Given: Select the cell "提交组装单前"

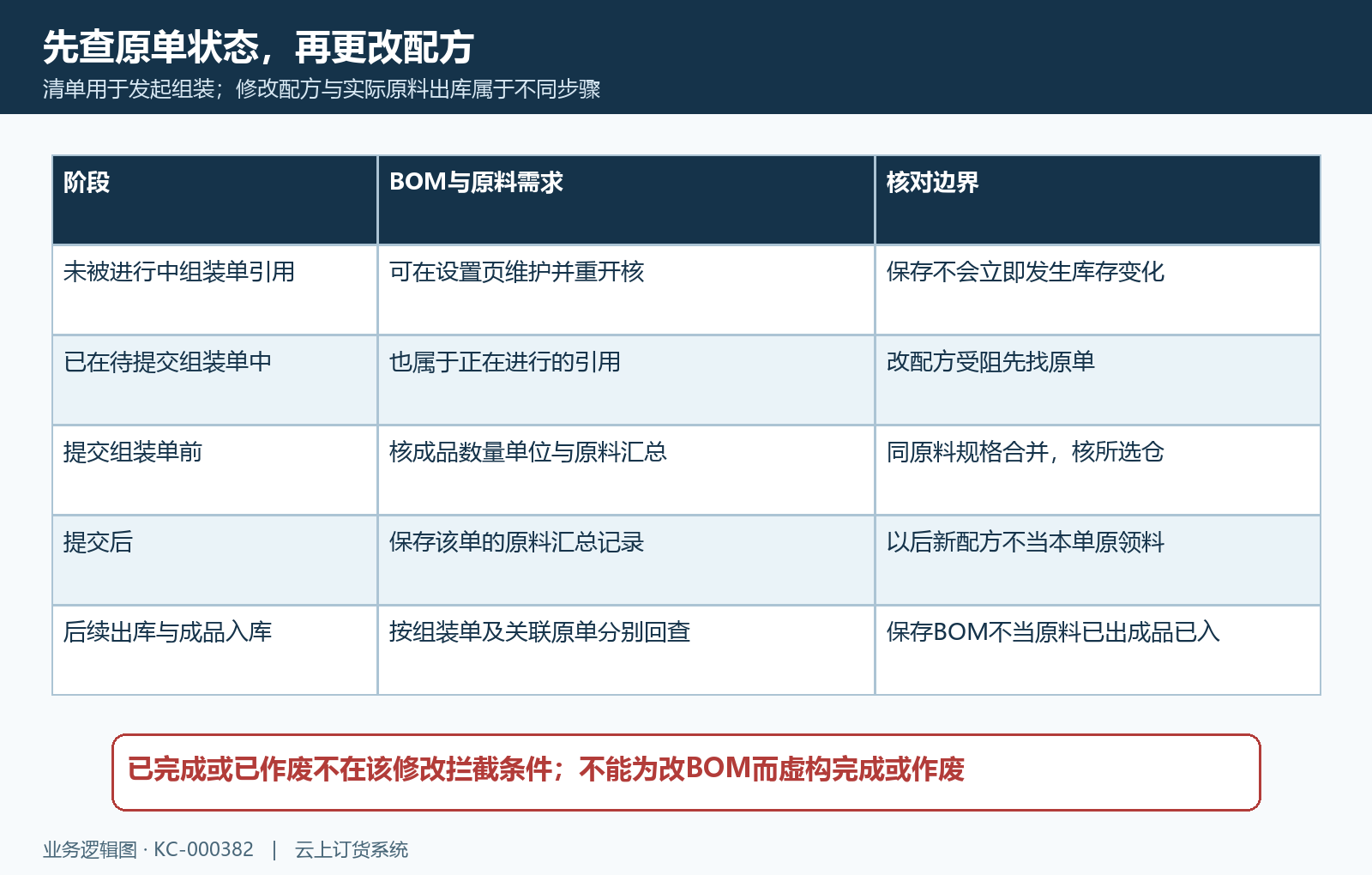Looking at the screenshot, I should (x=215, y=470).
